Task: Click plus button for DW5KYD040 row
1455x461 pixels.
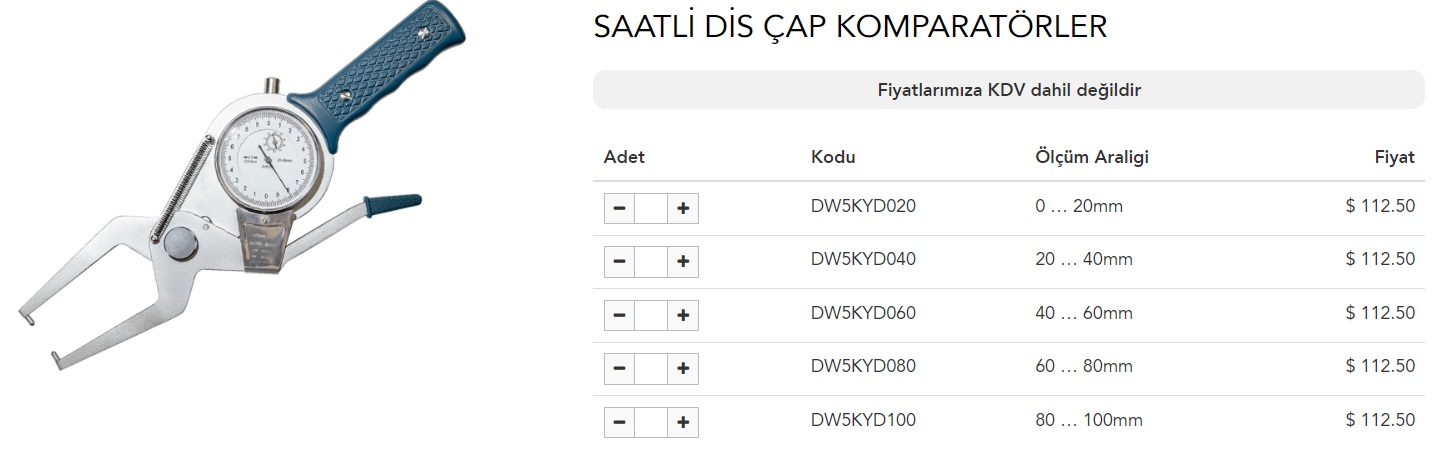Action: [x=683, y=261]
